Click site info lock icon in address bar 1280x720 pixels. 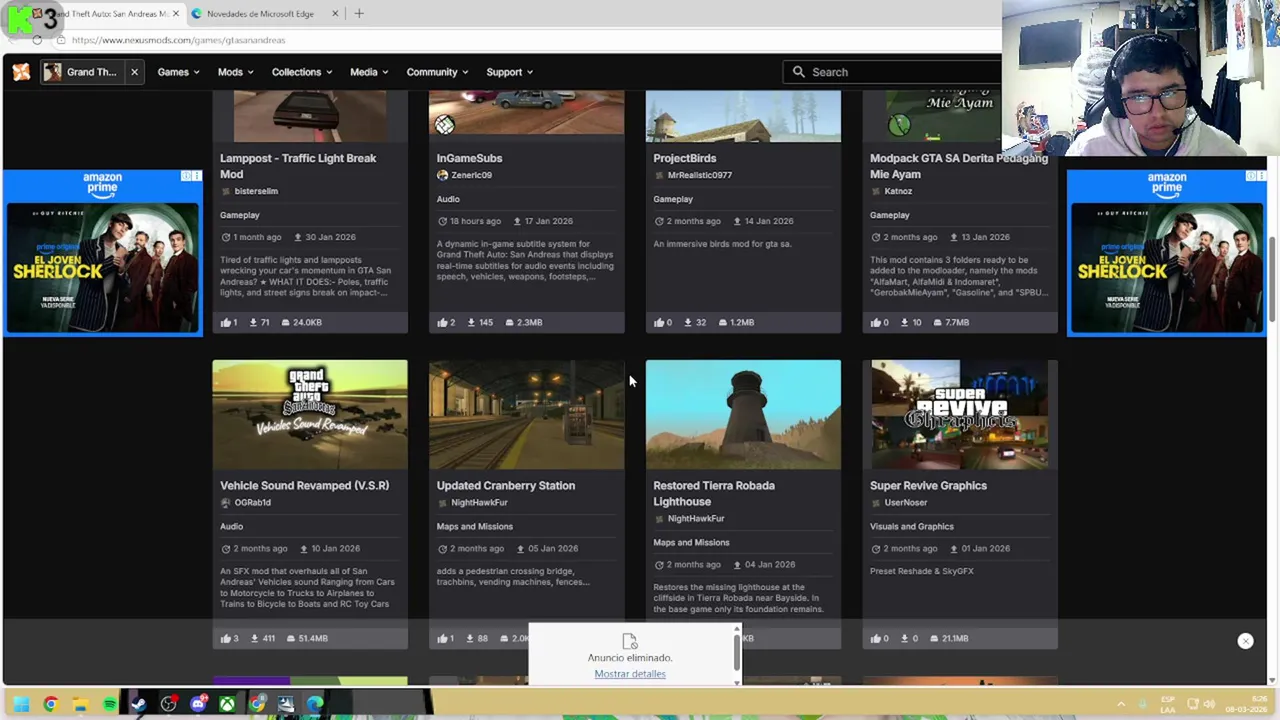[x=61, y=40]
